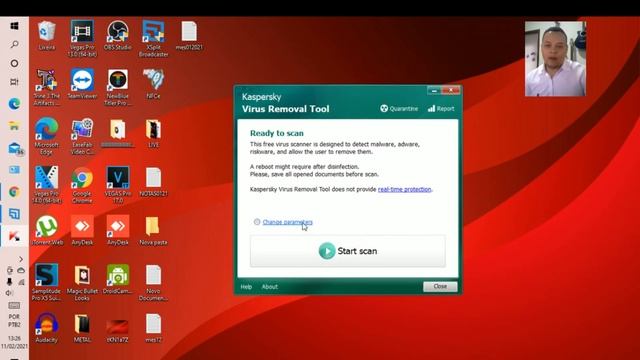Select the DroidCam desktop shortcut
The width and height of the screenshot is (640, 360).
[118, 279]
